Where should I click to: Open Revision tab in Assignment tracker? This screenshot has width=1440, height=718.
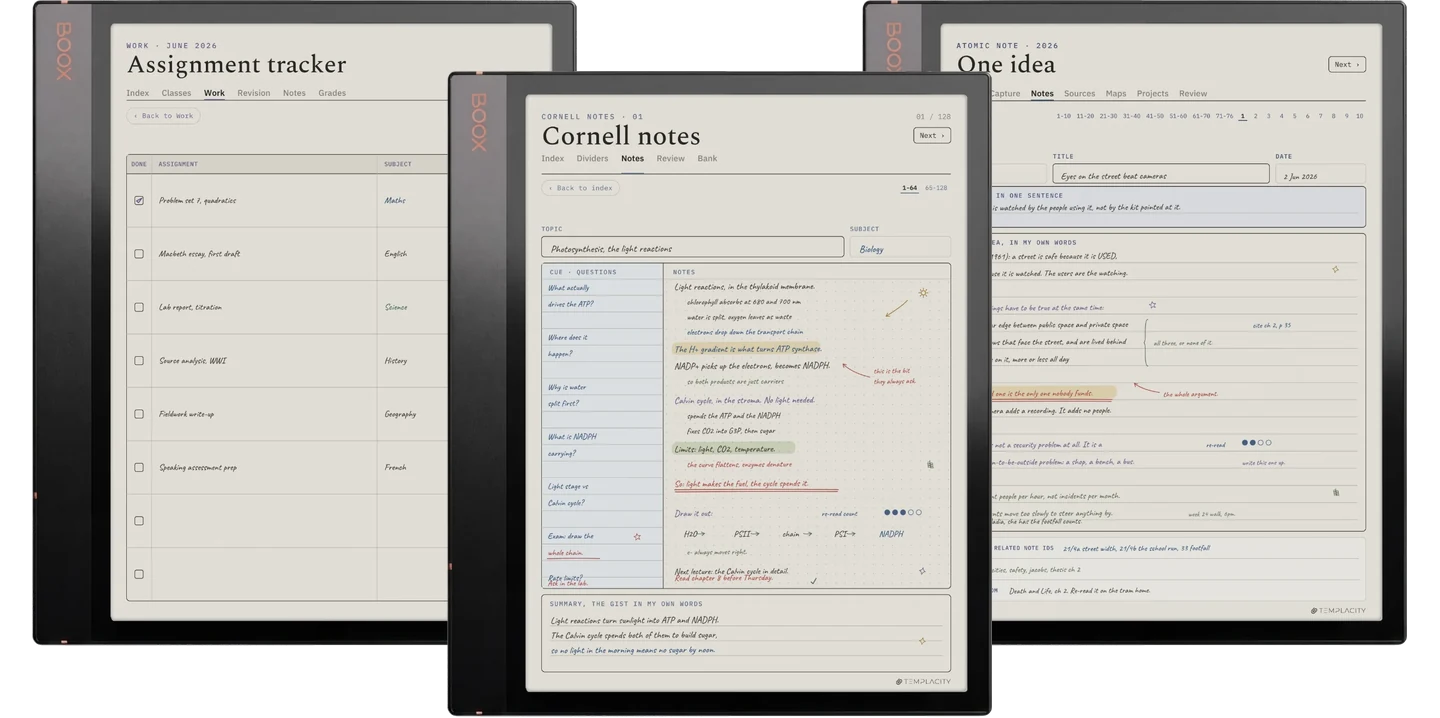click(x=254, y=93)
